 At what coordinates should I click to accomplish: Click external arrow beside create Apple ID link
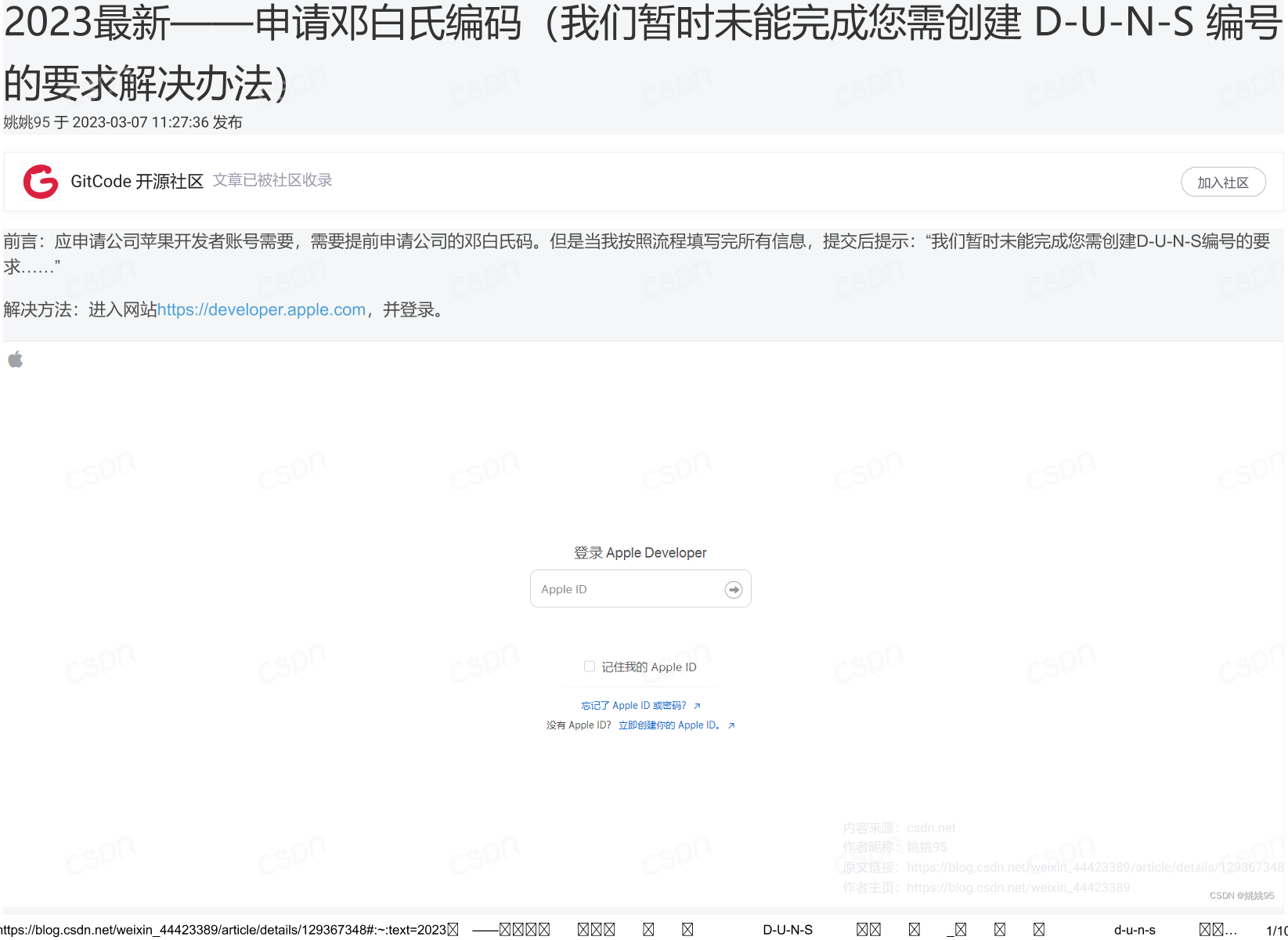pos(731,725)
